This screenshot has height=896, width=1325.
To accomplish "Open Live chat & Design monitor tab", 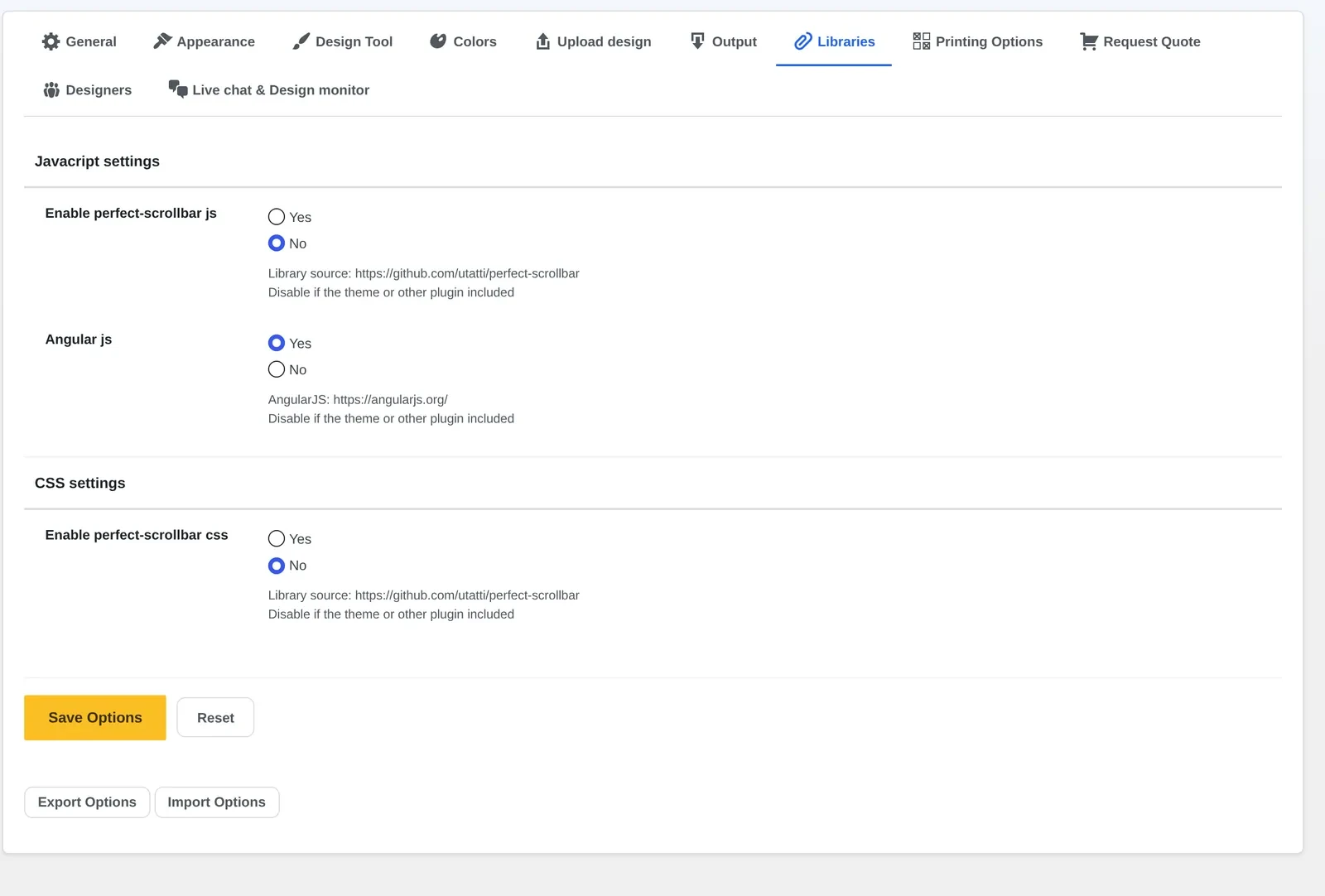I will pyautogui.click(x=269, y=89).
